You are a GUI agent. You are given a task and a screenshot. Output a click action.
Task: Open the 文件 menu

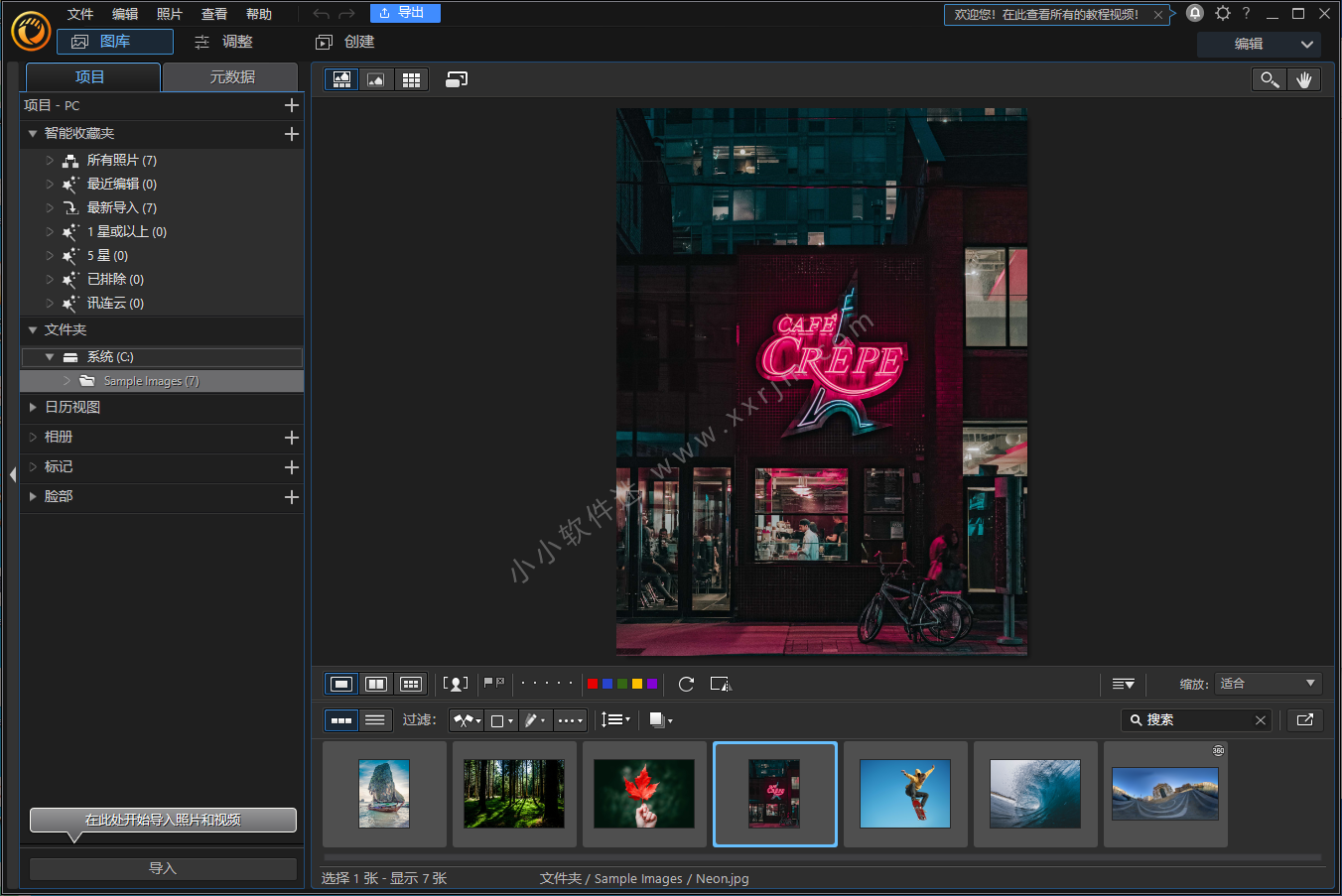tap(80, 14)
